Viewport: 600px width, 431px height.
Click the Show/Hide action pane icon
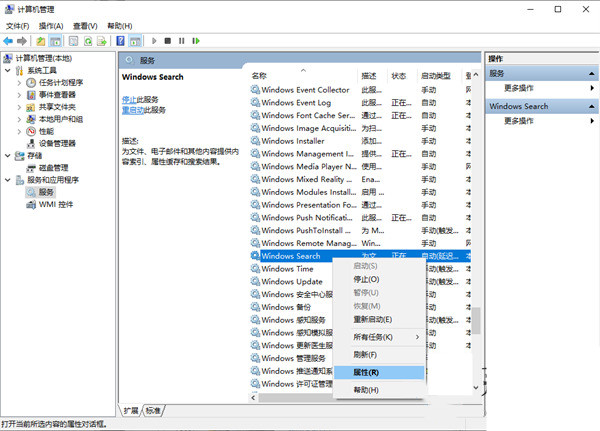point(135,41)
